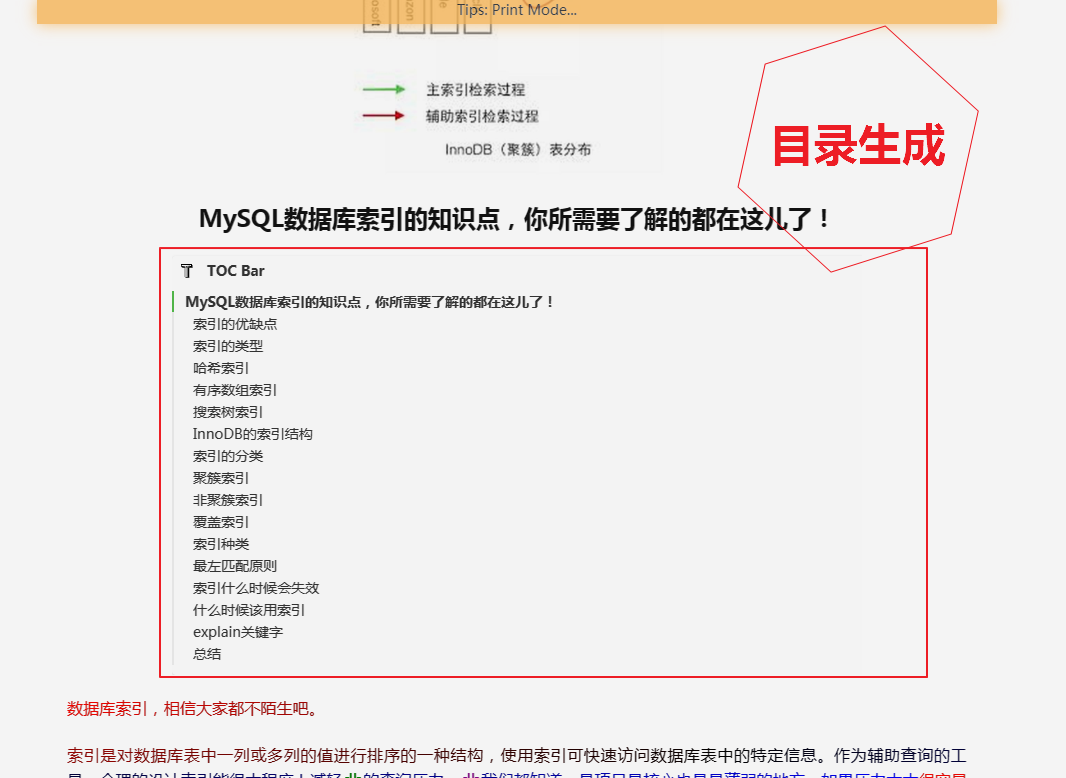Jump to the 总结 section
This screenshot has width=1066, height=778.
(207, 654)
